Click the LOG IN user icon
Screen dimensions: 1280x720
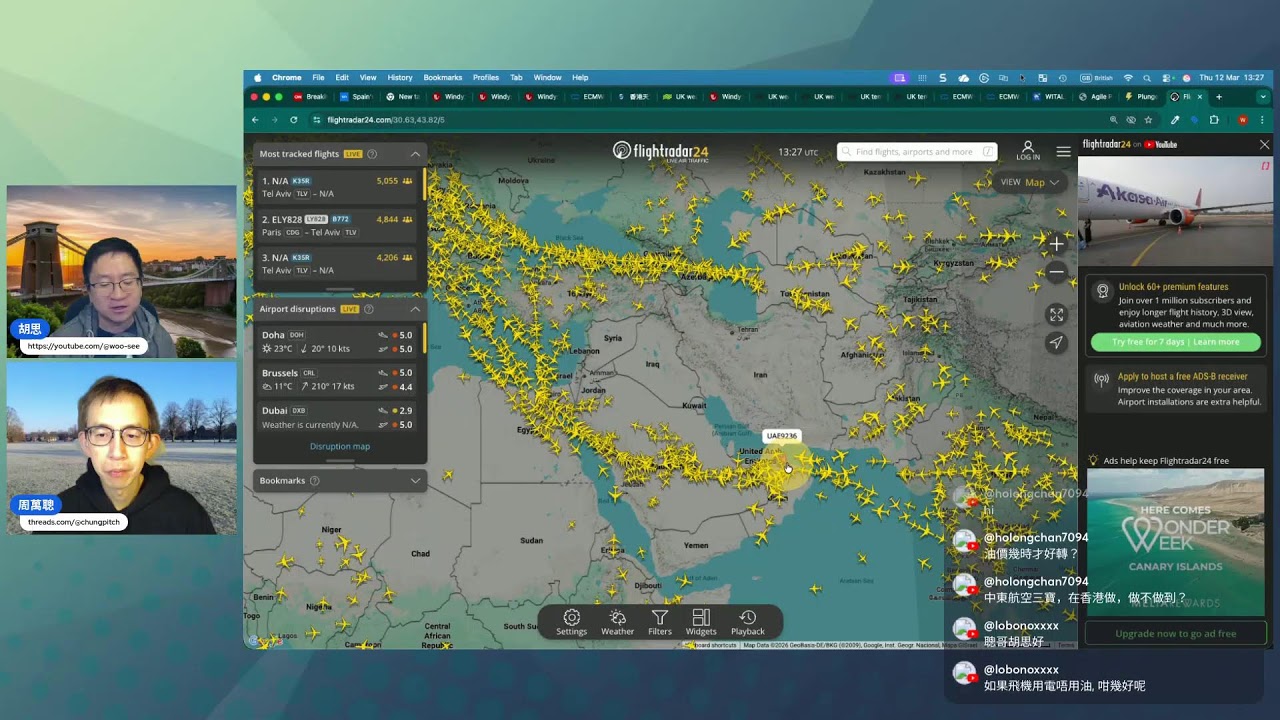(x=1028, y=151)
